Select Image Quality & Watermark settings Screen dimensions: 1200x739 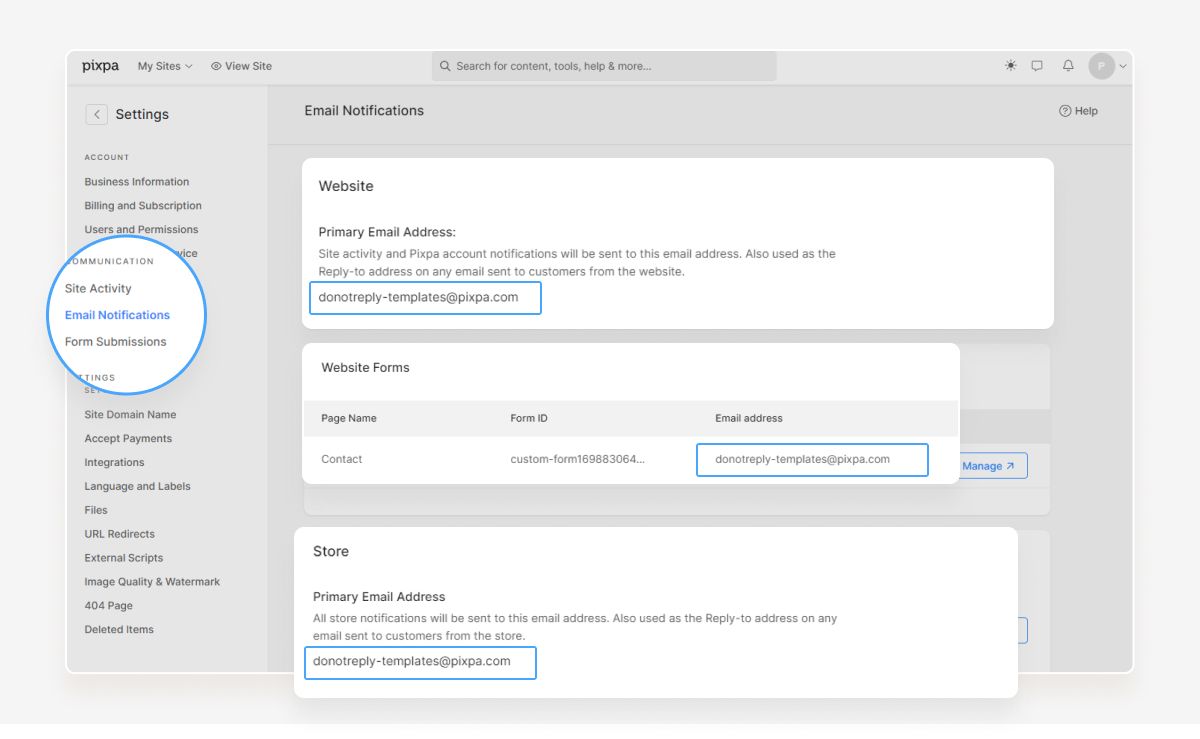click(152, 581)
